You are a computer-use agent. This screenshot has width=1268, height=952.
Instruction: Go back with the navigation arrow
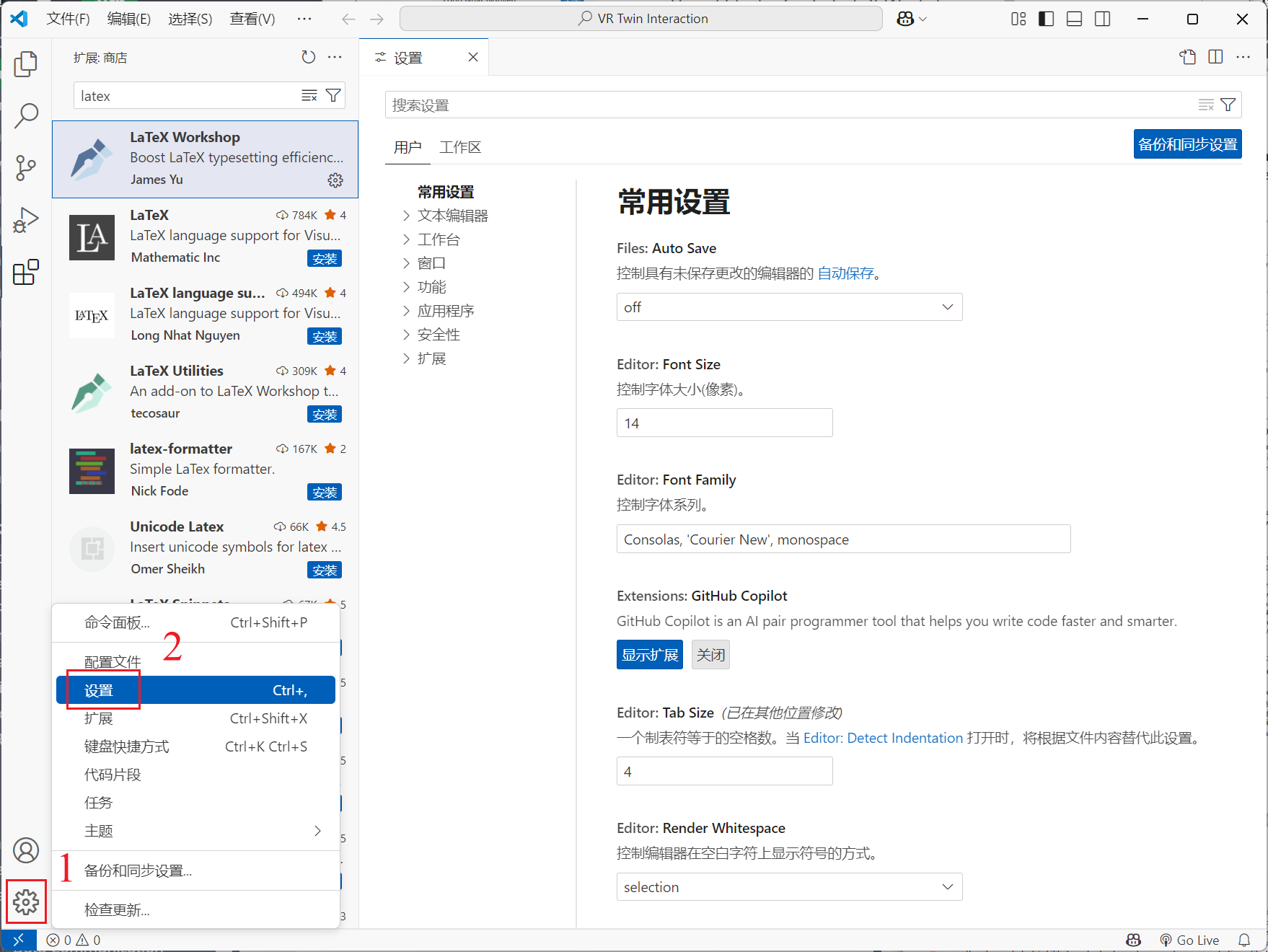tap(349, 19)
